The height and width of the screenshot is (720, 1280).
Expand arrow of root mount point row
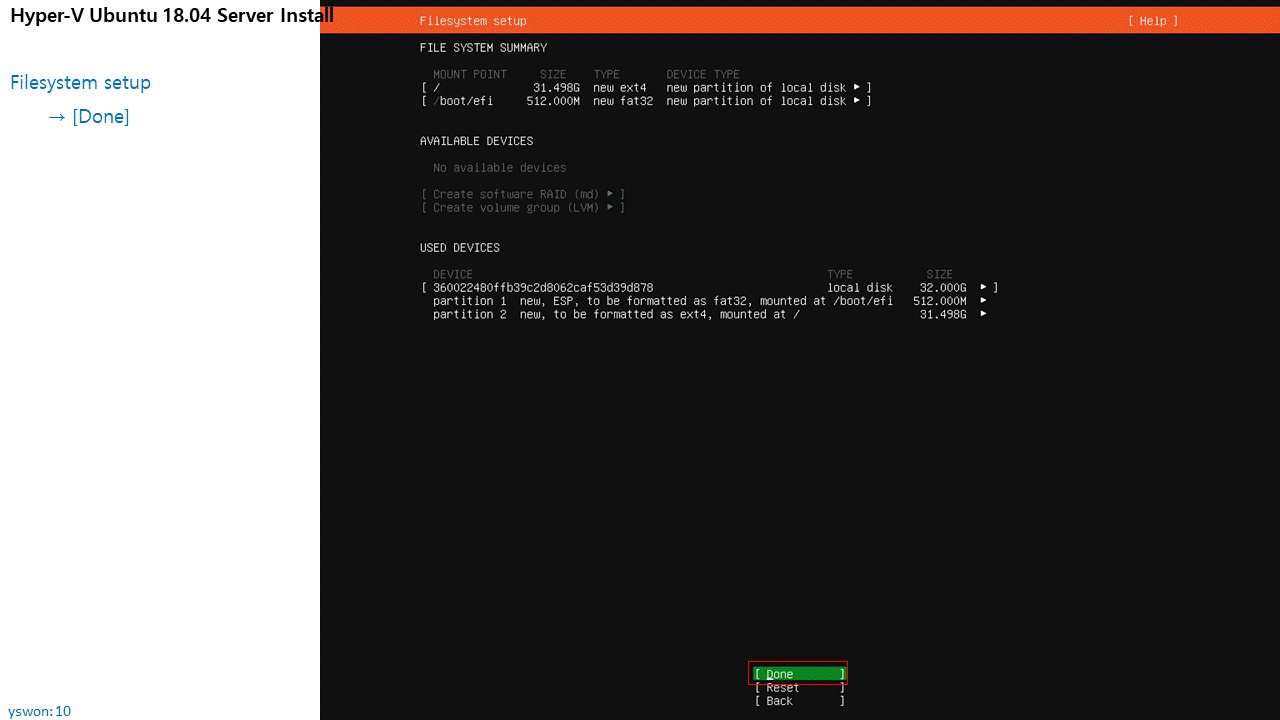(x=857, y=87)
